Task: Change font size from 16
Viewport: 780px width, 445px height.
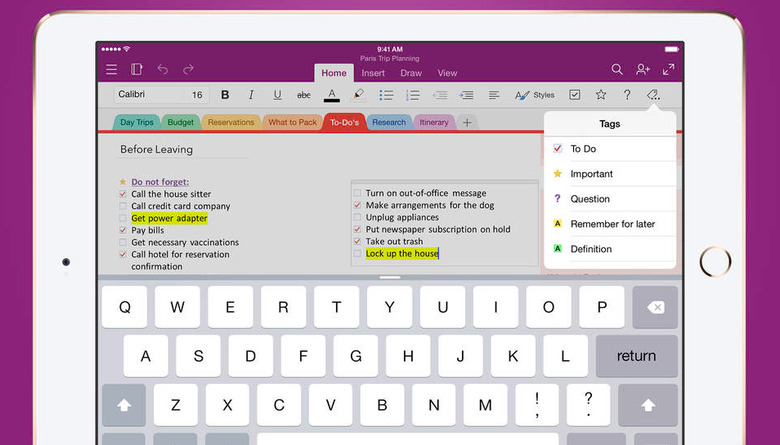Action: [x=197, y=95]
